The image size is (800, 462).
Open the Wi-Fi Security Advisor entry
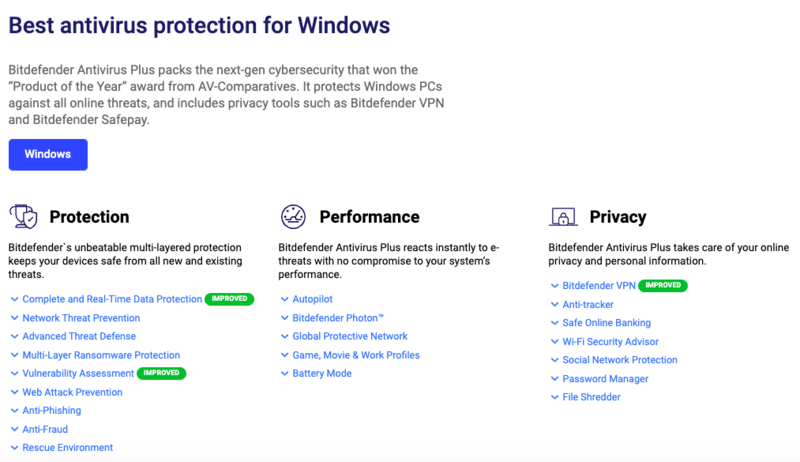[x=610, y=342]
